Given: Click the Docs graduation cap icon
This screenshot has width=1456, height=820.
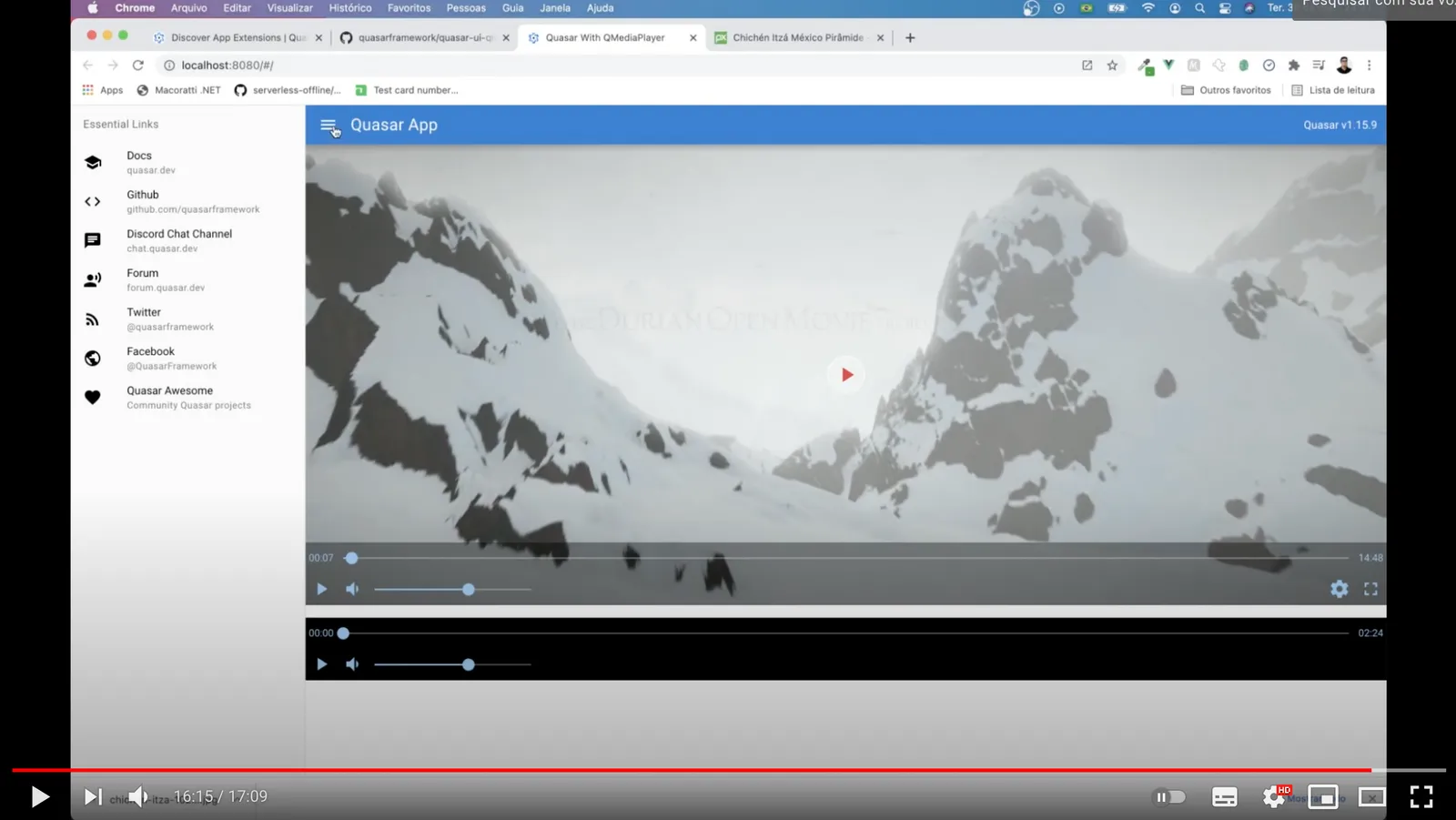Looking at the screenshot, I should tap(93, 162).
